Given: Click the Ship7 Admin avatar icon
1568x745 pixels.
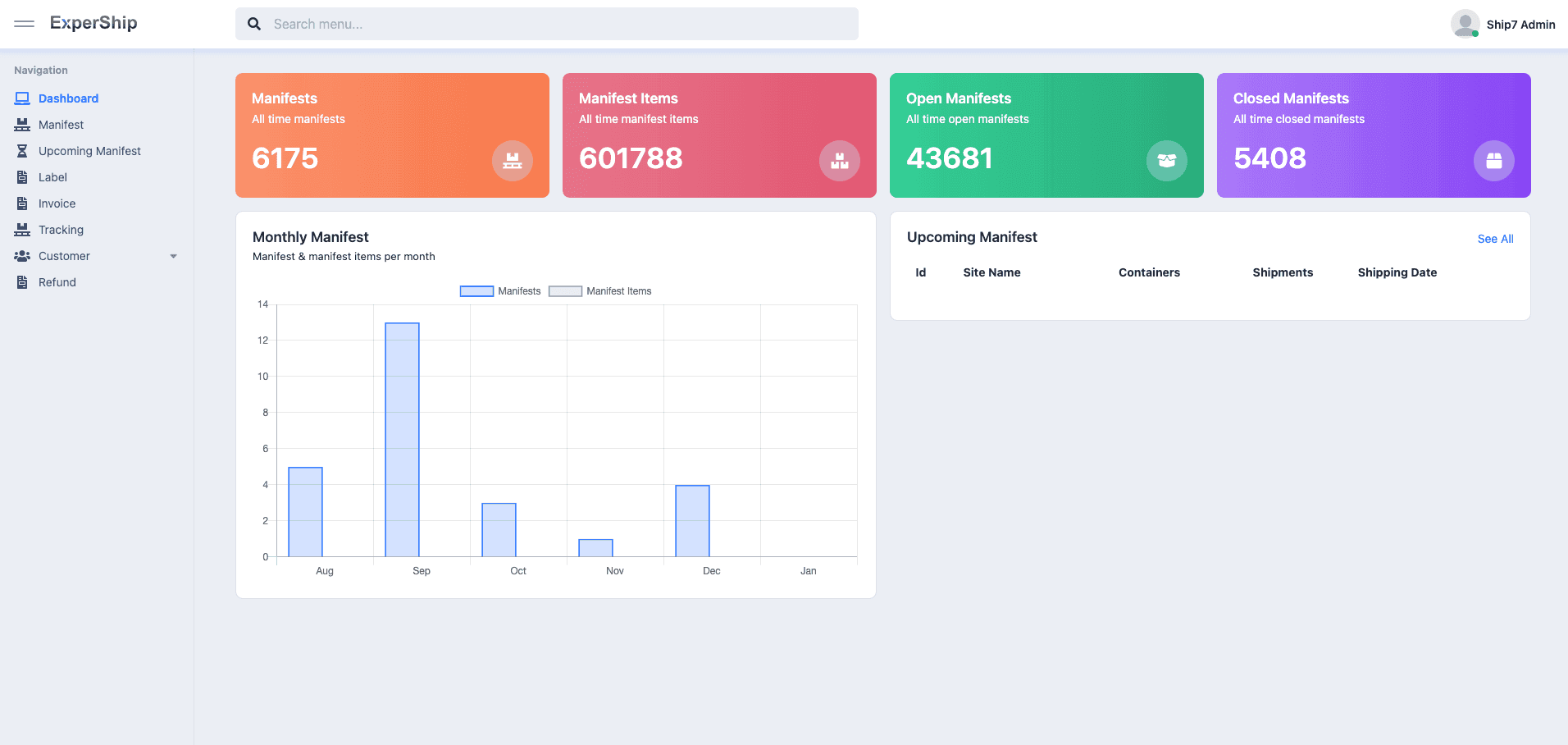Looking at the screenshot, I should coord(1465,24).
